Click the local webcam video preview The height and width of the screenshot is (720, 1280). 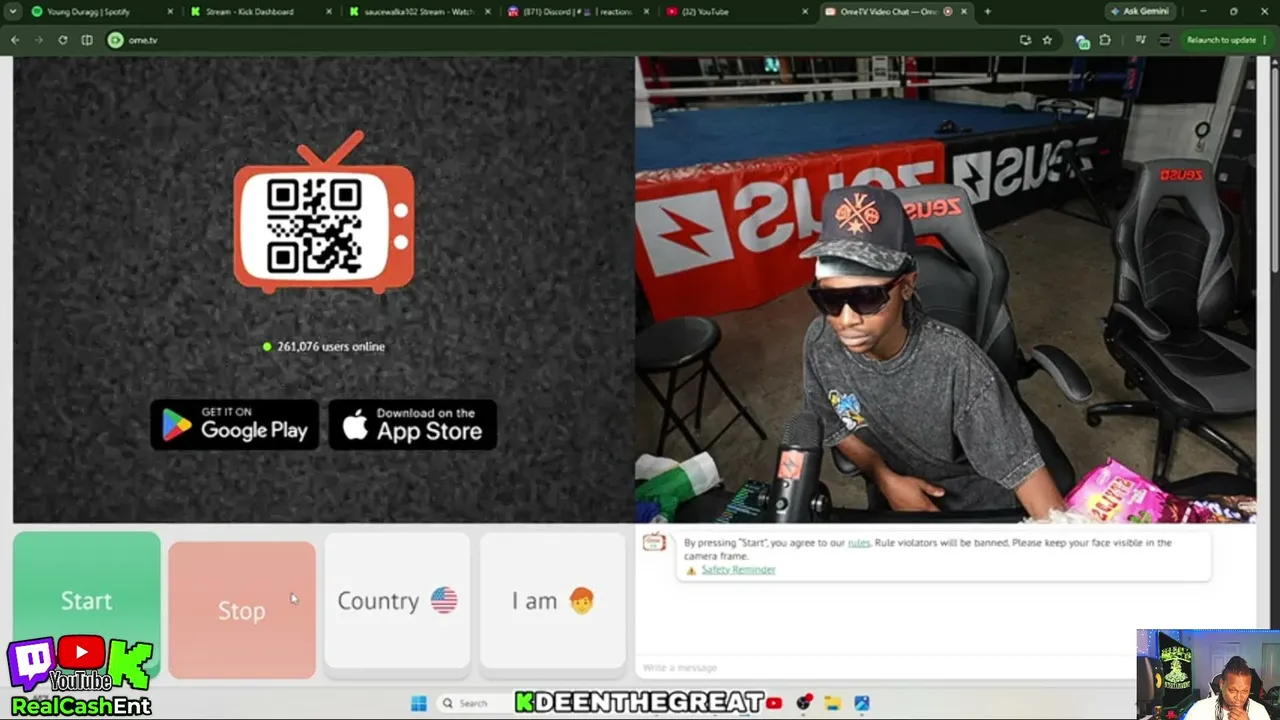tap(945, 289)
